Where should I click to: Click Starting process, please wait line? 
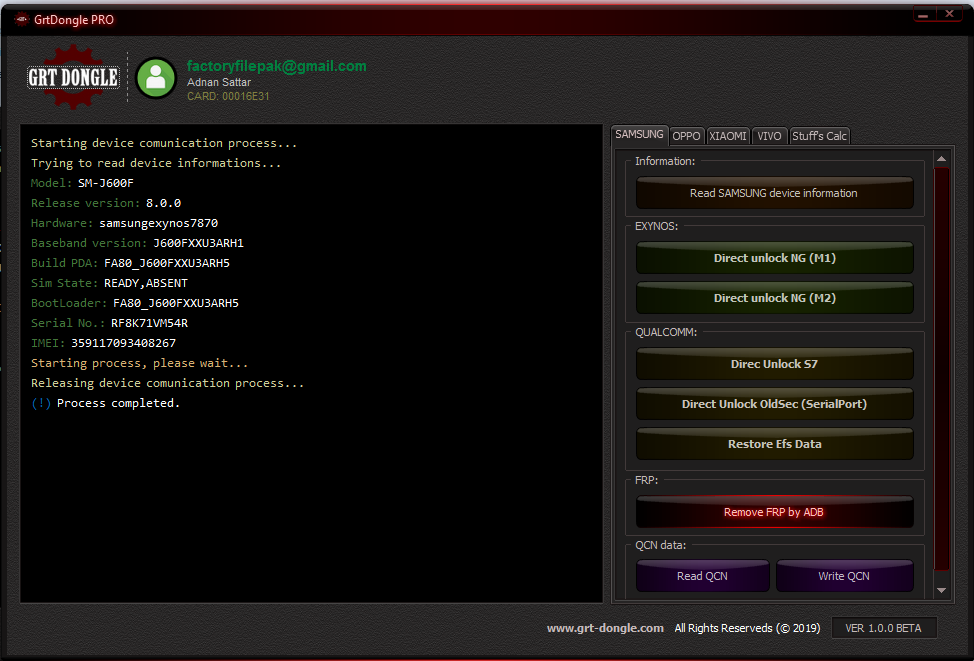(x=139, y=363)
